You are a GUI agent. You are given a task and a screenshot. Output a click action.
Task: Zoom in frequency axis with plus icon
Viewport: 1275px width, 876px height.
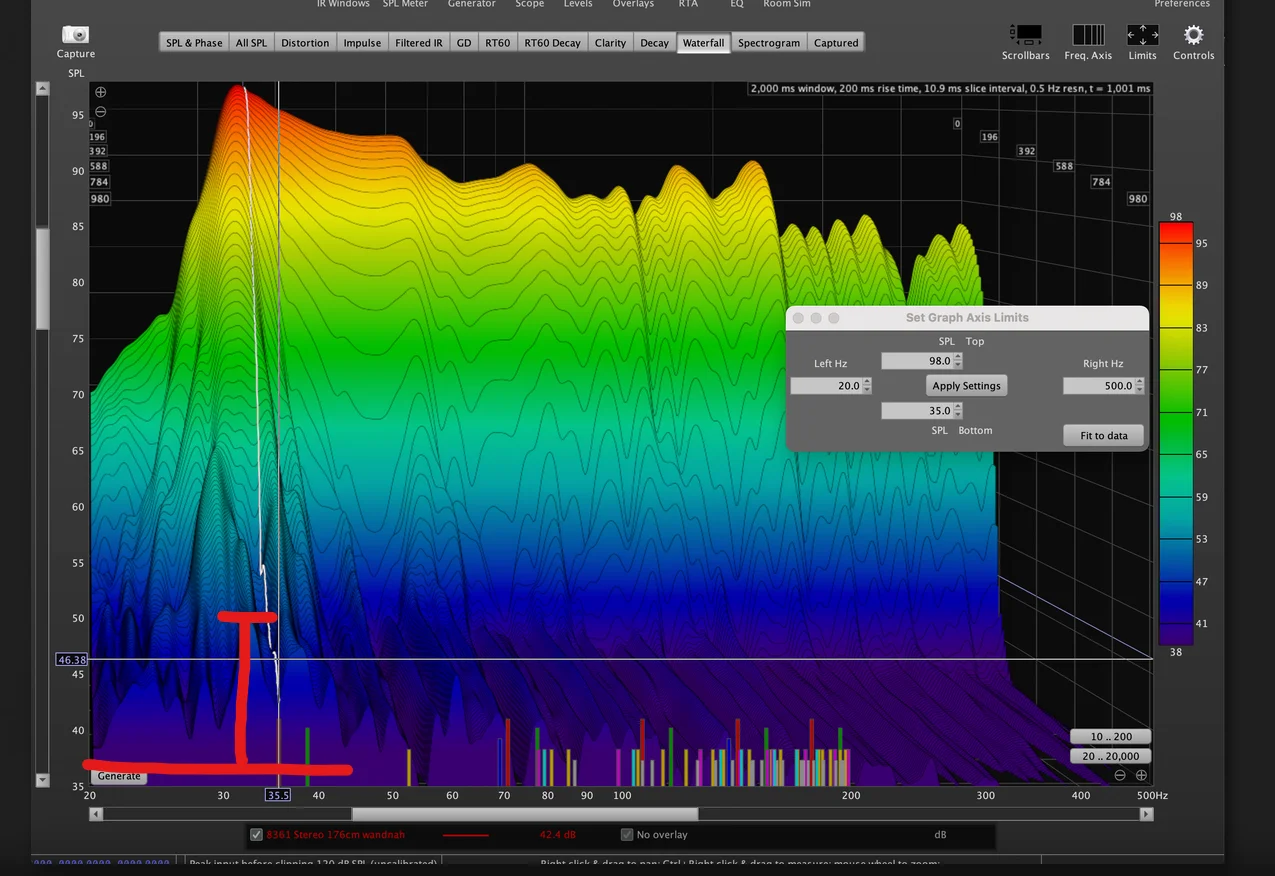click(1141, 775)
